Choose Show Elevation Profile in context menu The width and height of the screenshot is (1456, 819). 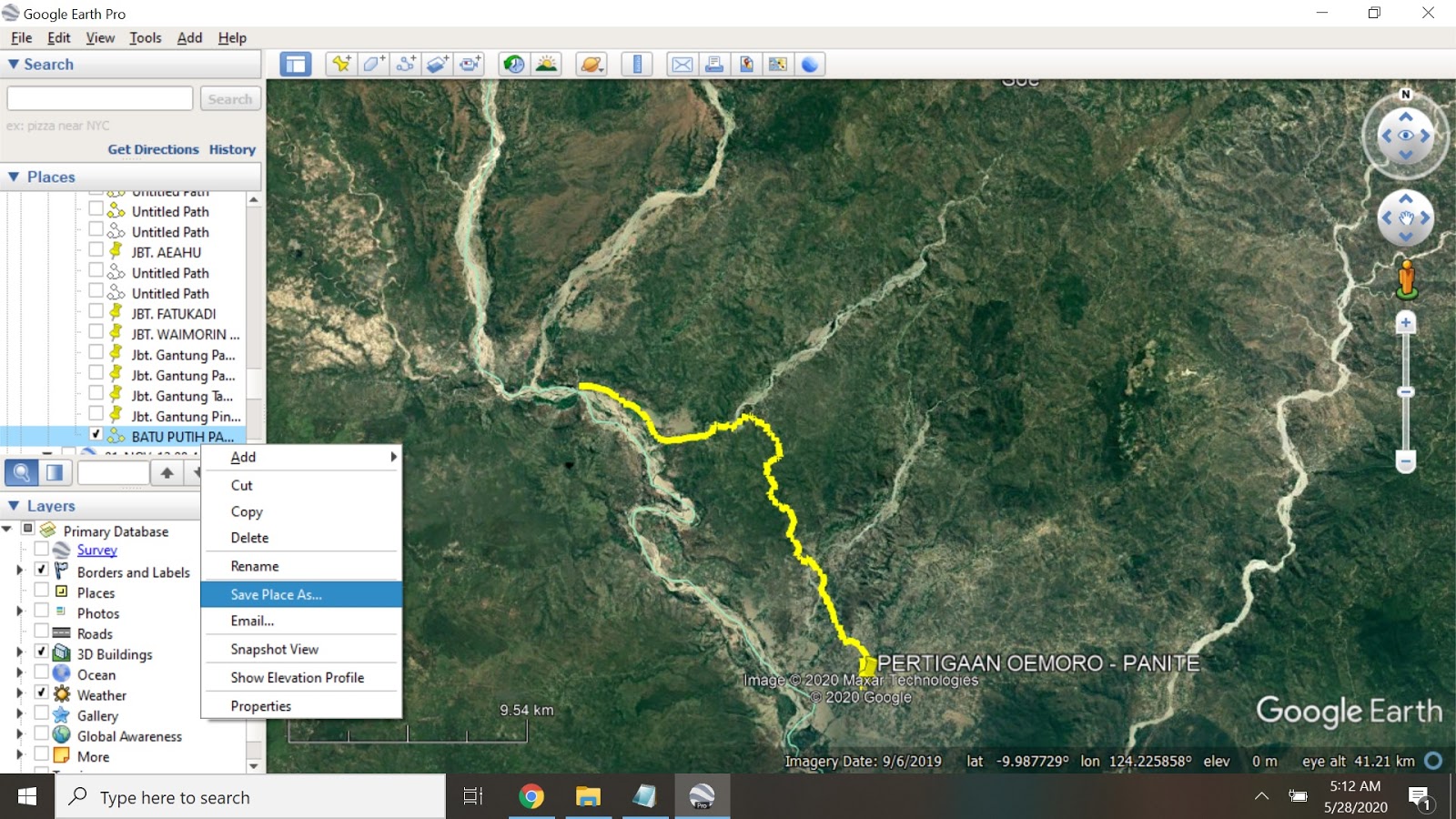pos(301,677)
